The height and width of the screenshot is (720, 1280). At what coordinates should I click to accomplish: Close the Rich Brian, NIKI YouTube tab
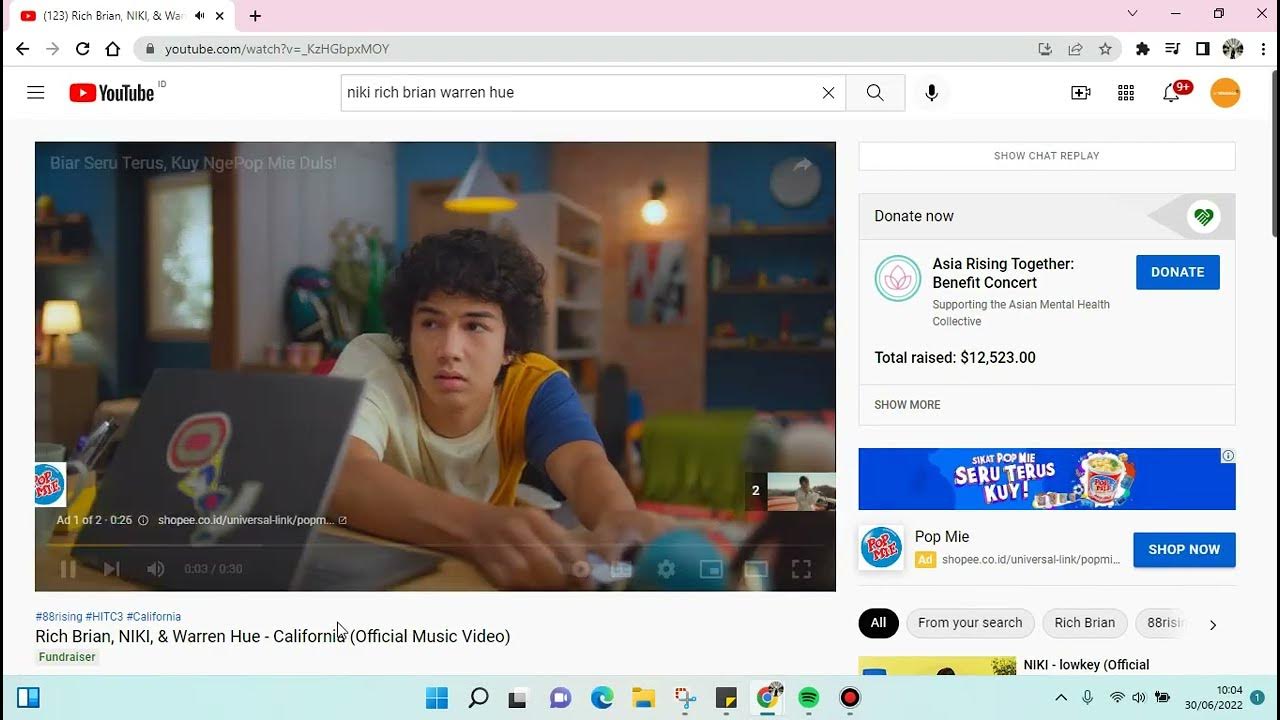point(220,16)
